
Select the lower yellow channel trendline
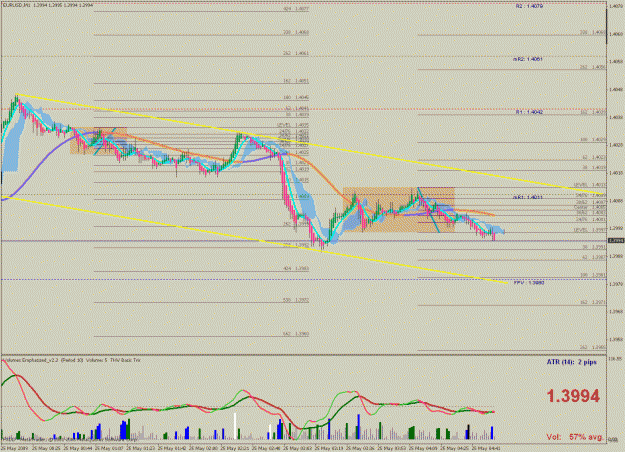[x=255, y=240]
